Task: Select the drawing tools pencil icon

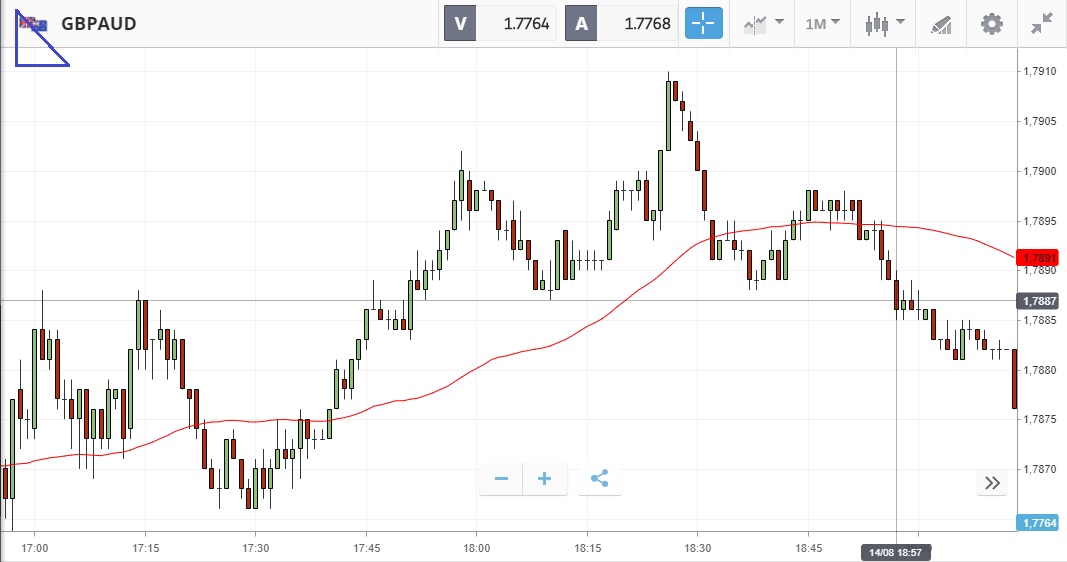Action: coord(941,23)
